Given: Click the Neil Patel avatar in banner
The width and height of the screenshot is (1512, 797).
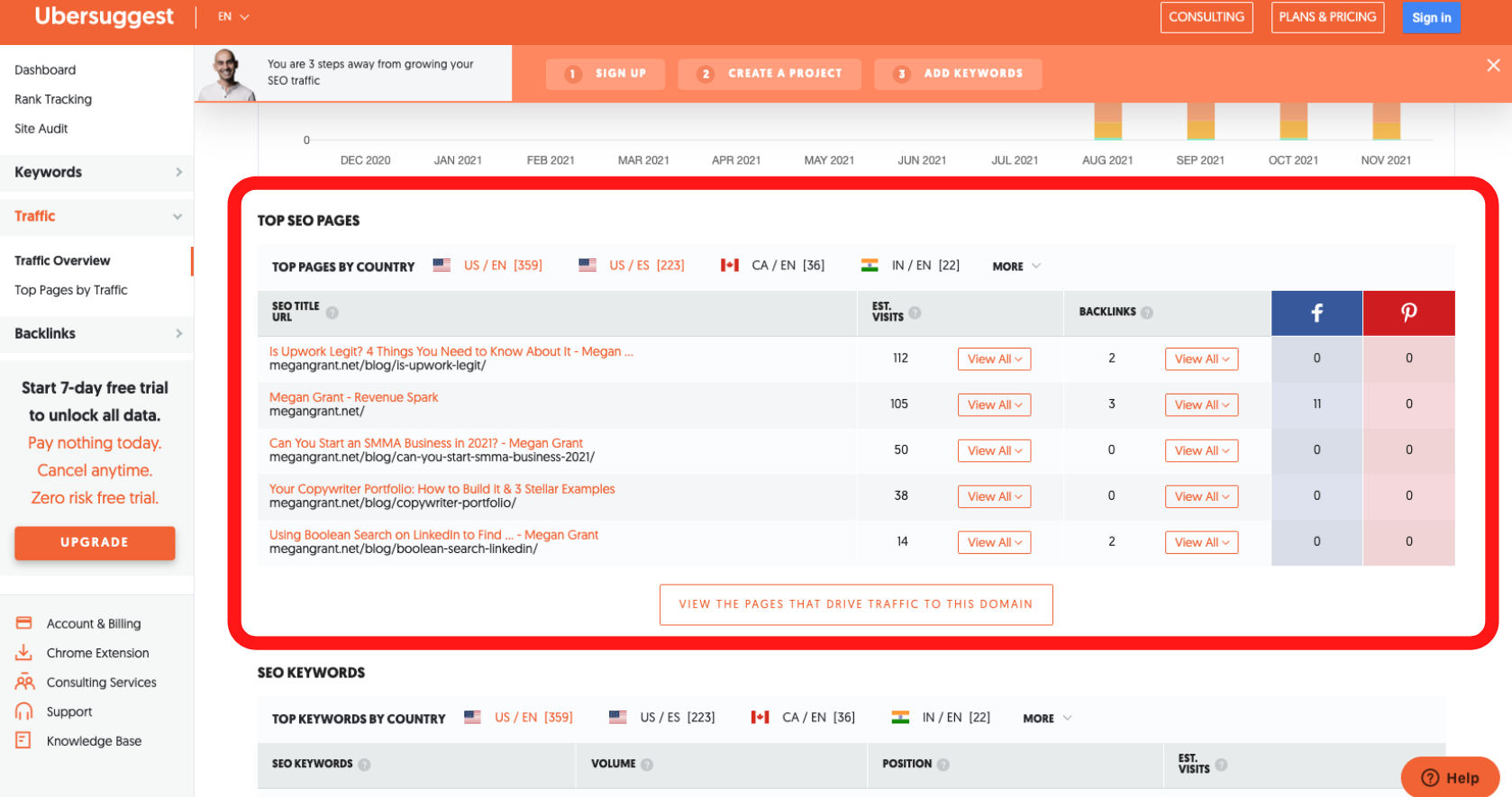Looking at the screenshot, I should (x=227, y=74).
